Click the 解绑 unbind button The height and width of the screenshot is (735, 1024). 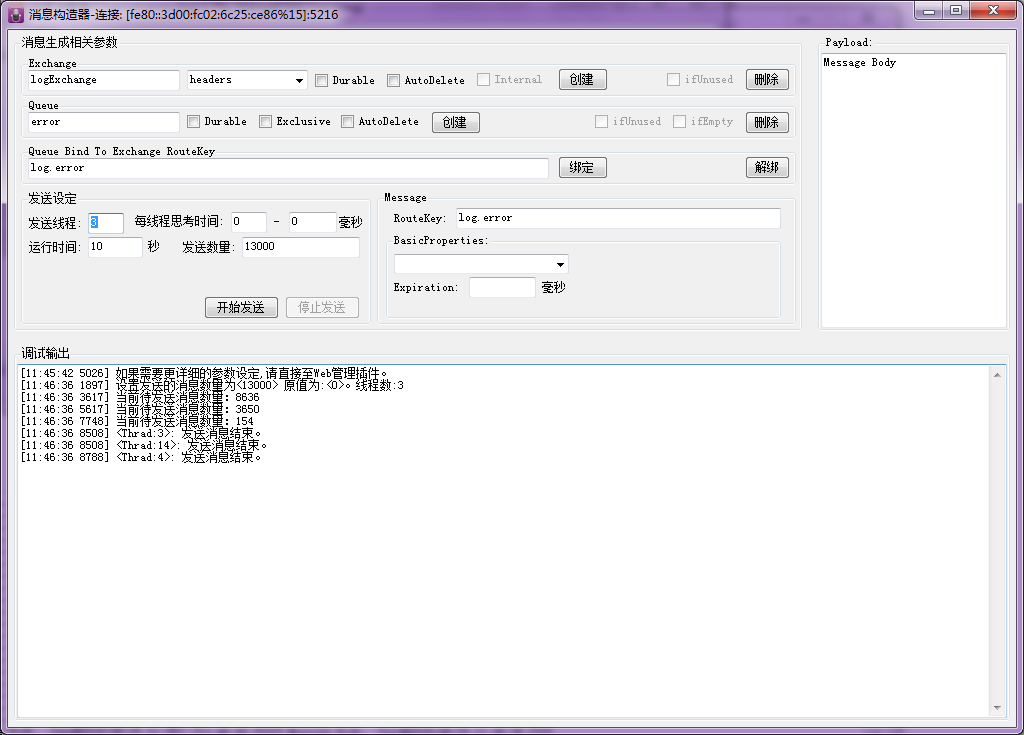pos(767,168)
